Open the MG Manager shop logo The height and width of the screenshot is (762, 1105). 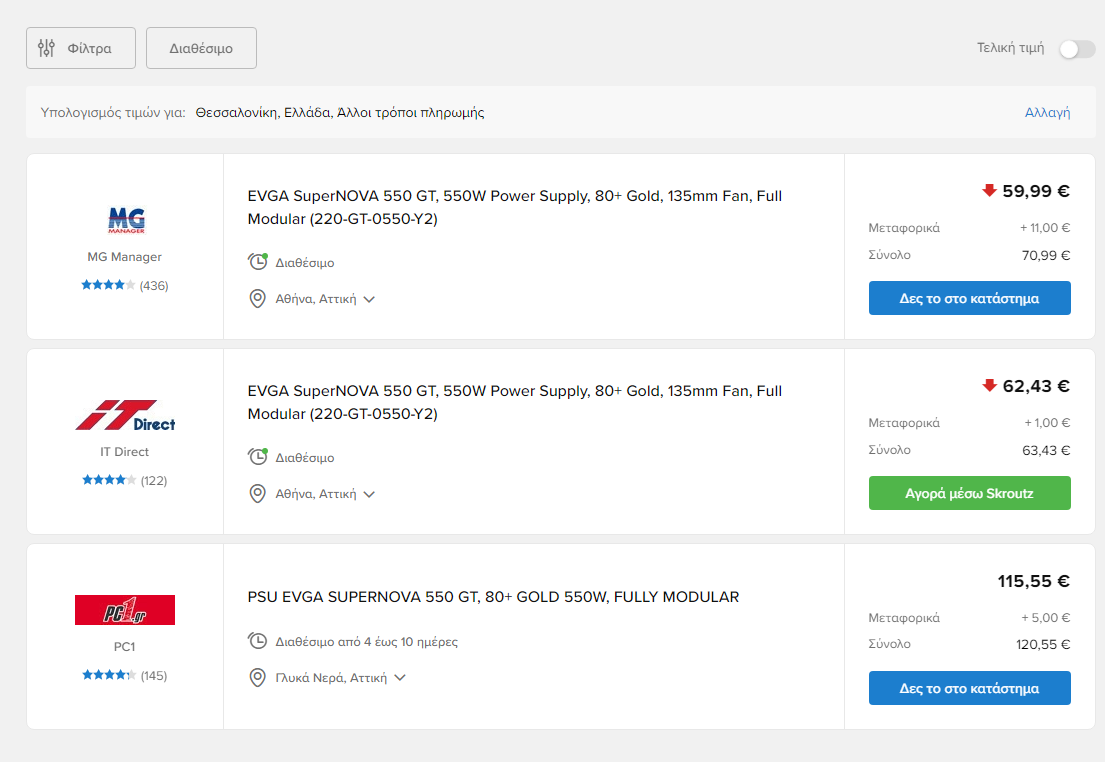pyautogui.click(x=126, y=220)
